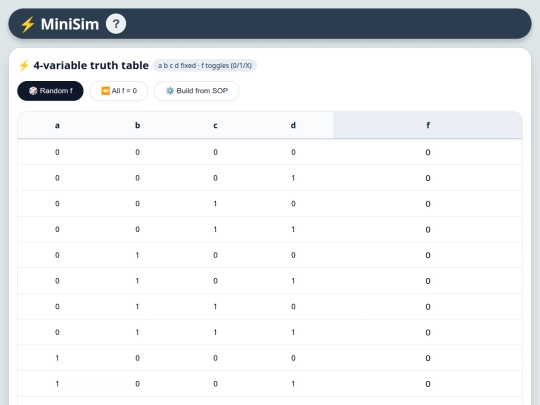Open the help question mark icon
The image size is (540, 405).
[116, 24]
